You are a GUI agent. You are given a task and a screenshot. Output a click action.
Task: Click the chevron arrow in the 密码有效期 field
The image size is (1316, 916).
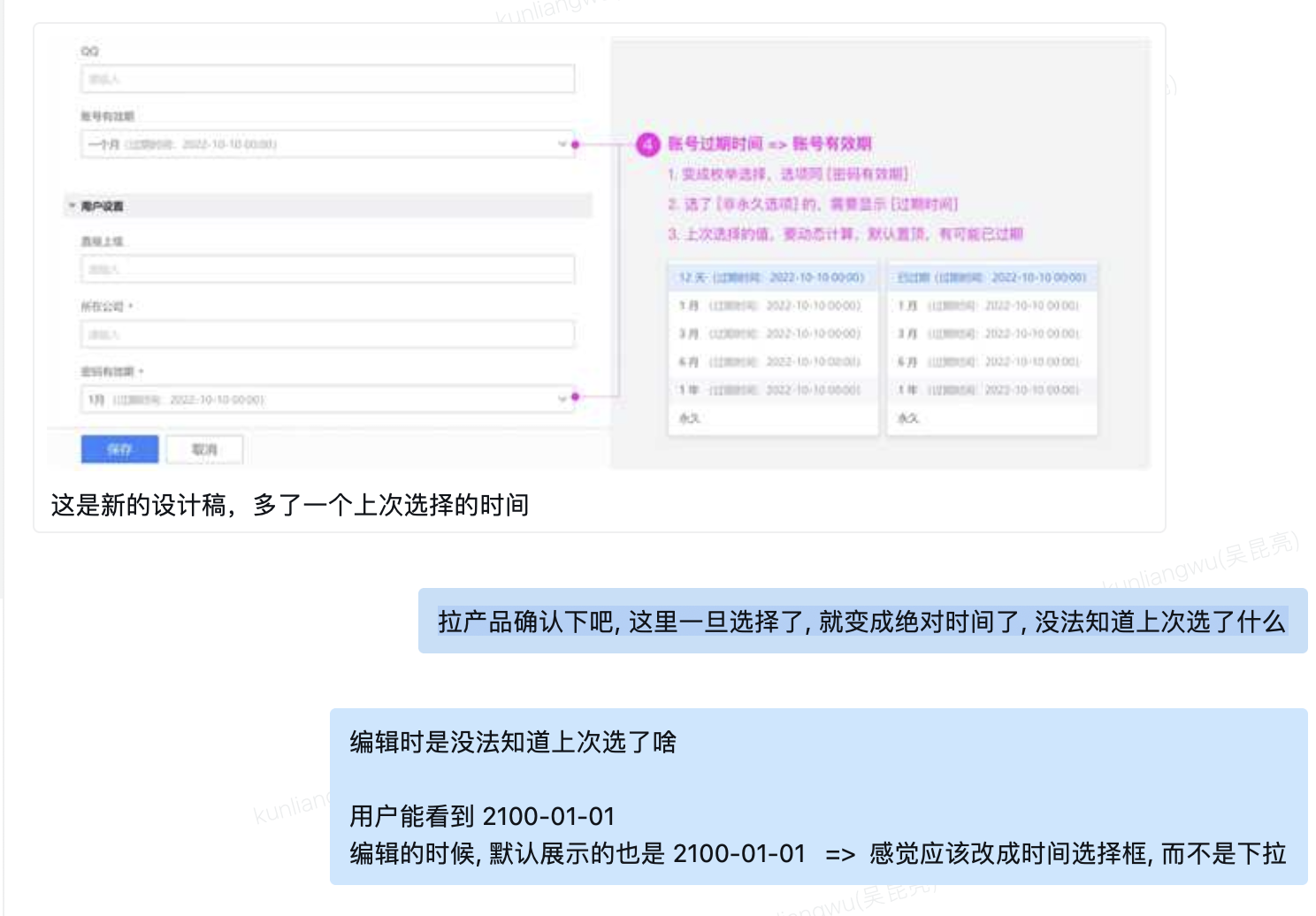pyautogui.click(x=562, y=399)
